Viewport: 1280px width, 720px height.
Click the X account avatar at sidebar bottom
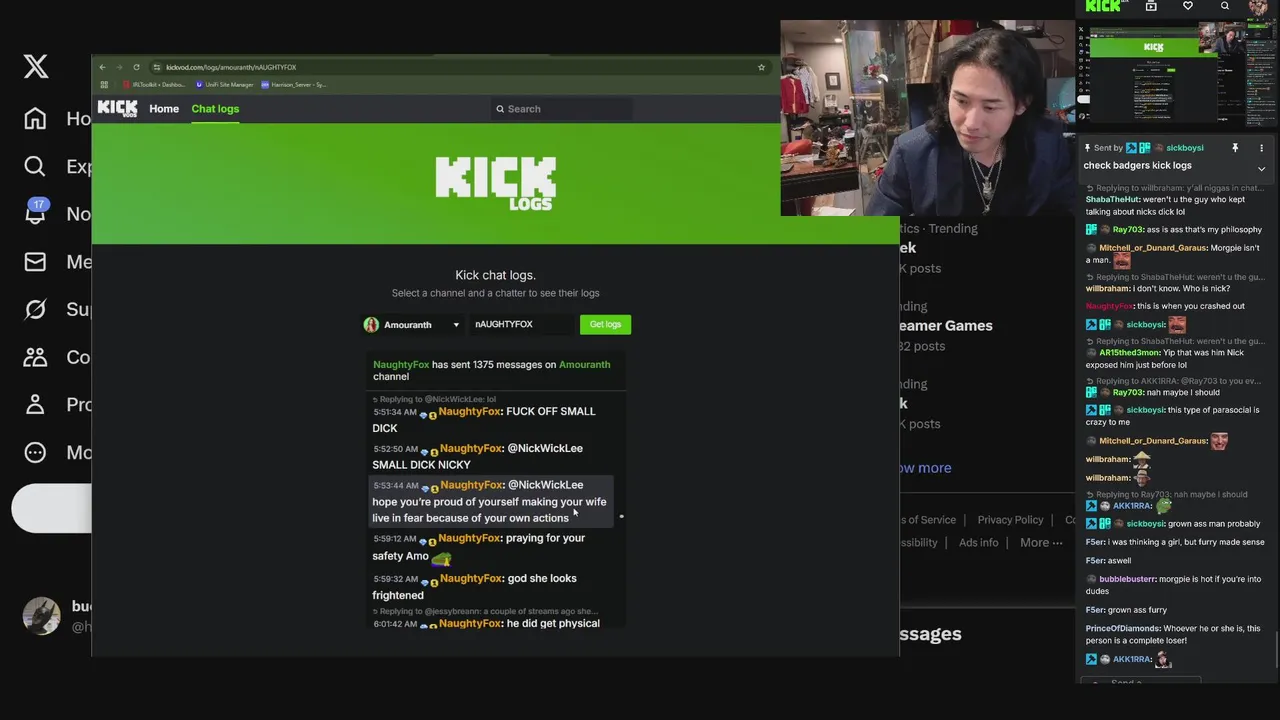point(41,616)
